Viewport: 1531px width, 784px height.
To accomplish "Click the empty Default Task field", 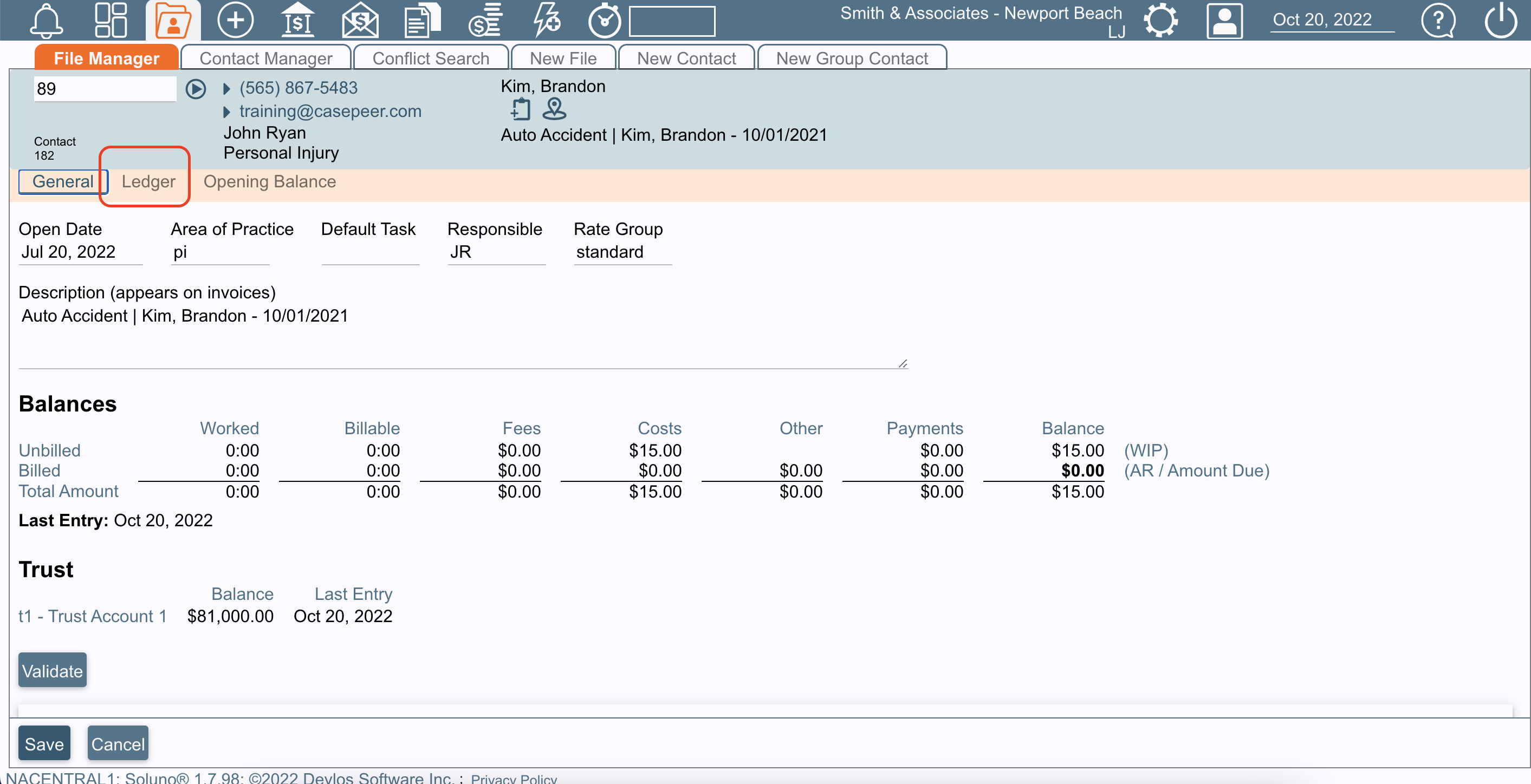I will click(x=370, y=252).
